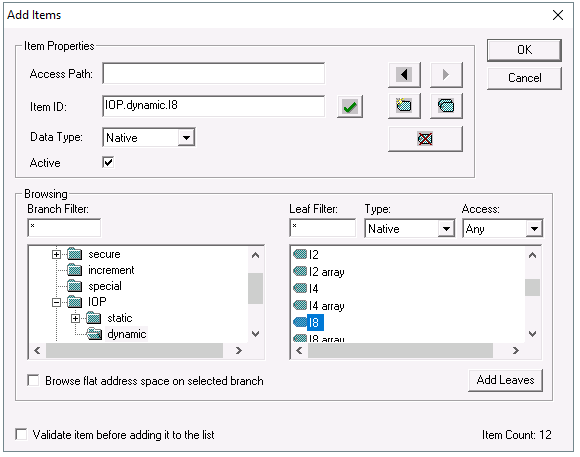Select the I4 leaf item

coord(314,288)
